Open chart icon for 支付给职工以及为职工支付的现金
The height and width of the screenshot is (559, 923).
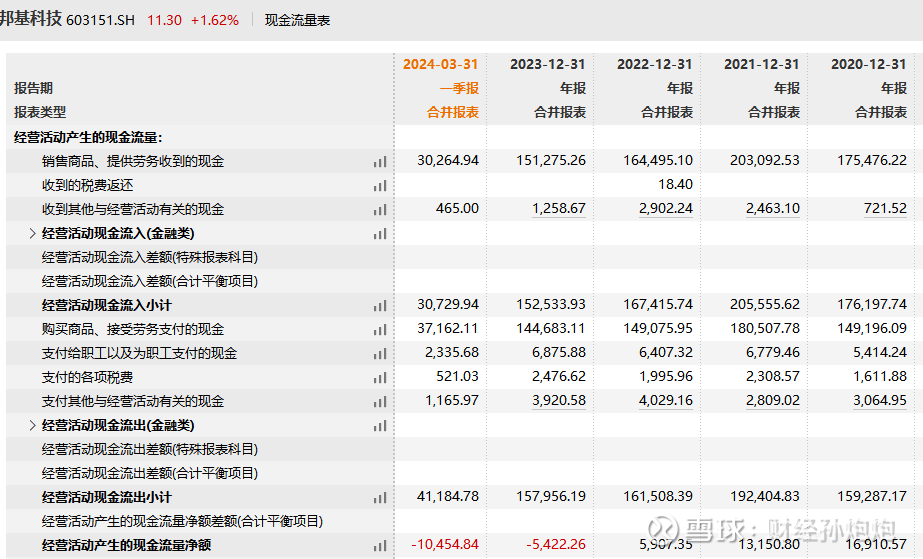click(380, 353)
